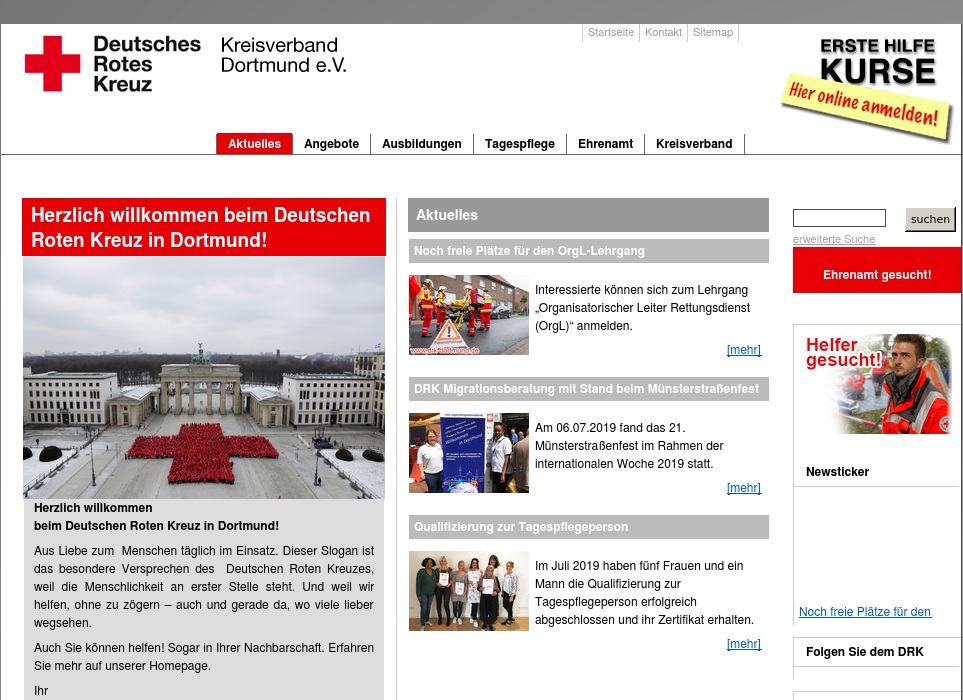Switch to the Angebote tab
Viewport: 963px width, 700px height.
[331, 143]
